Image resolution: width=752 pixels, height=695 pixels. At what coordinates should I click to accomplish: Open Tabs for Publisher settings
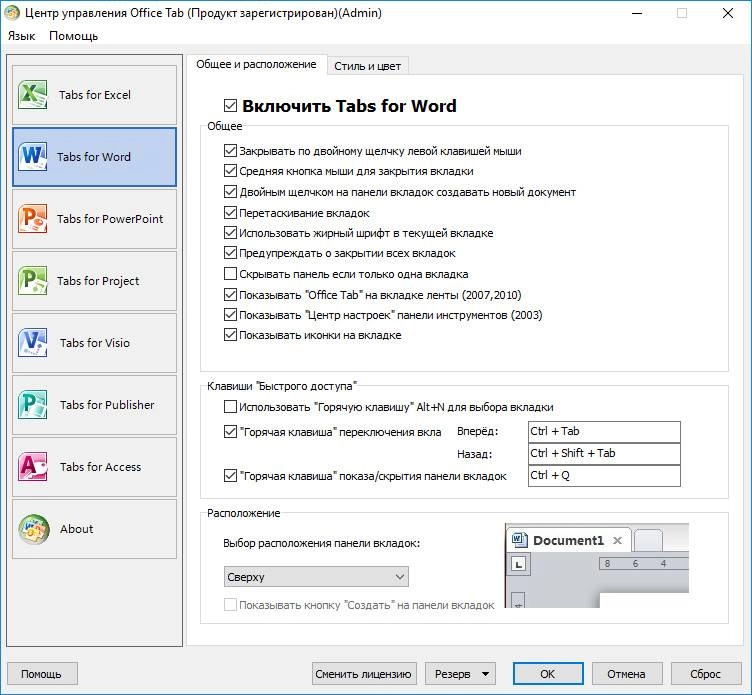94,405
